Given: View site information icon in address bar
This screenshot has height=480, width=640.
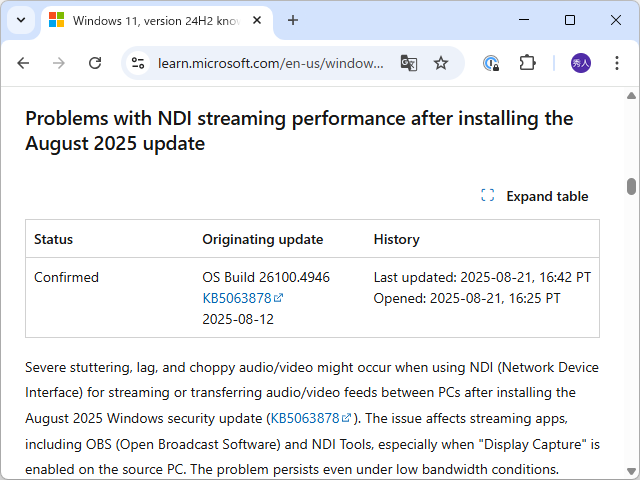Looking at the screenshot, I should pos(139,63).
